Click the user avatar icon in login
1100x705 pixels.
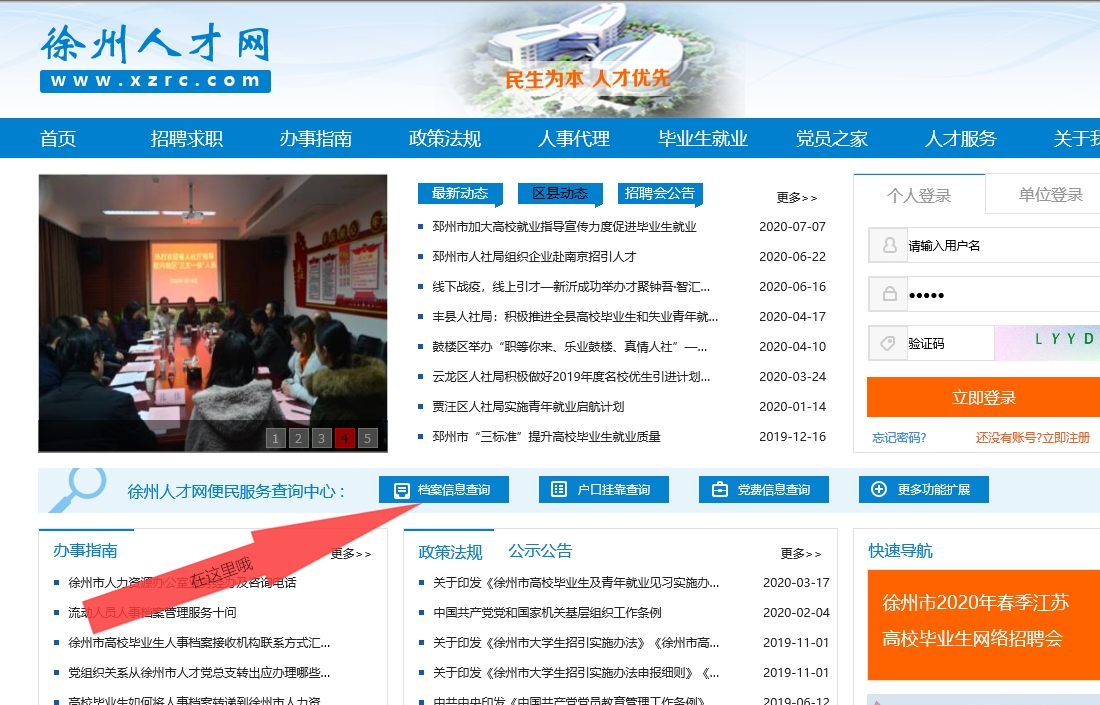click(888, 245)
